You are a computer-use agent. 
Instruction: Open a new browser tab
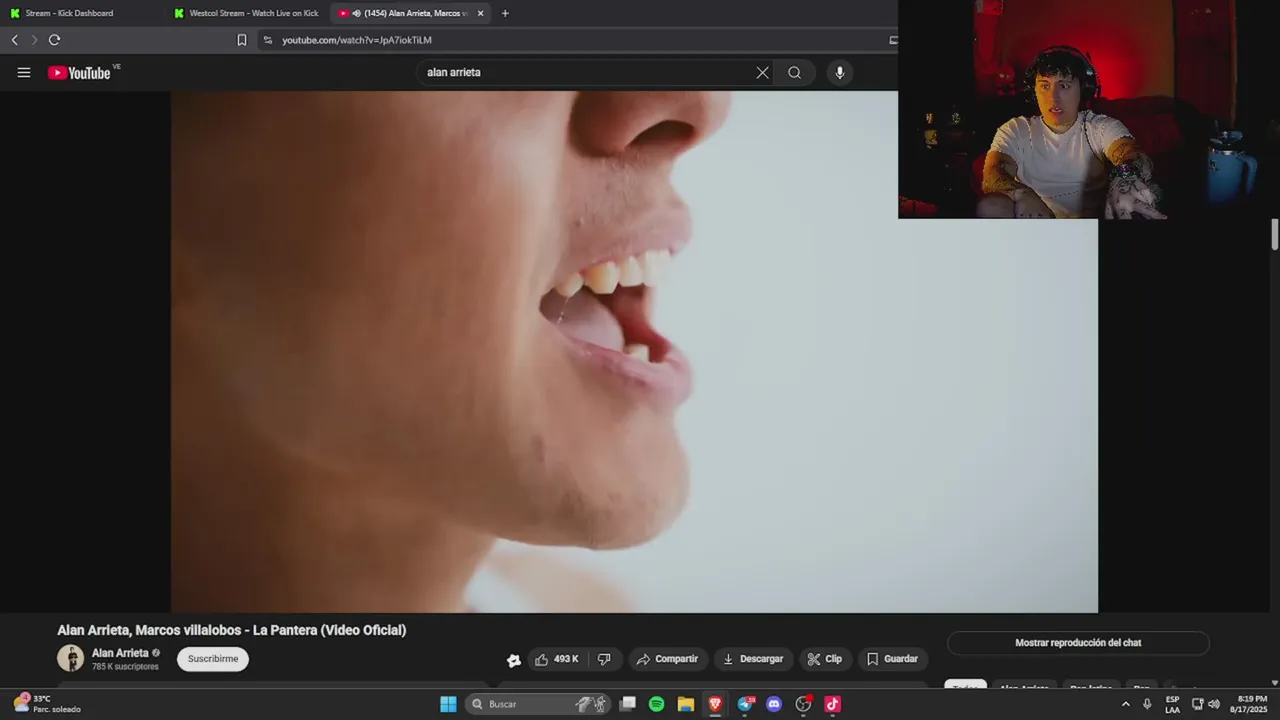click(504, 13)
